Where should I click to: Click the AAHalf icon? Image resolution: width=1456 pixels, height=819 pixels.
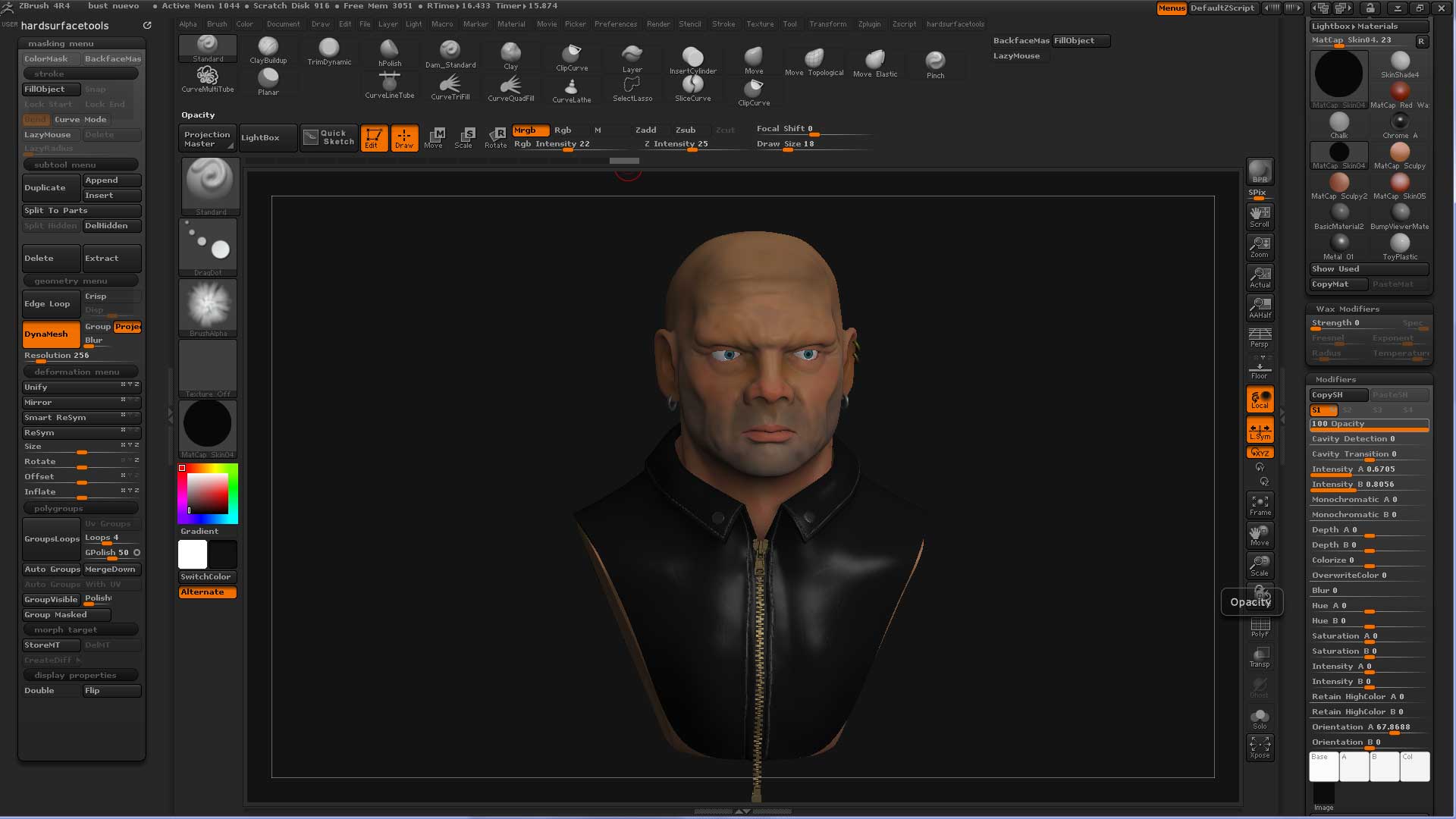pos(1260,307)
